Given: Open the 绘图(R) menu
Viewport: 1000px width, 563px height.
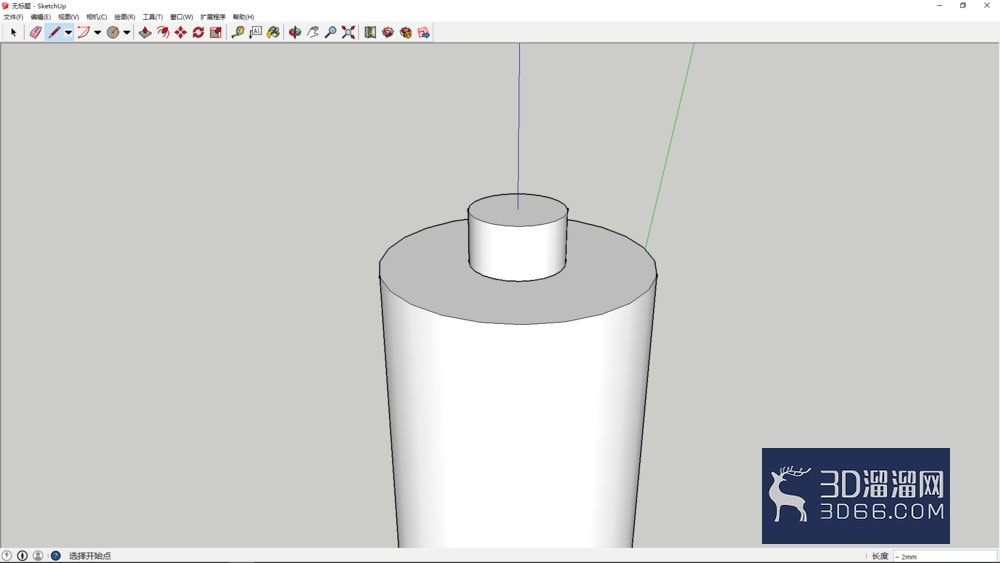Looking at the screenshot, I should pos(125,17).
